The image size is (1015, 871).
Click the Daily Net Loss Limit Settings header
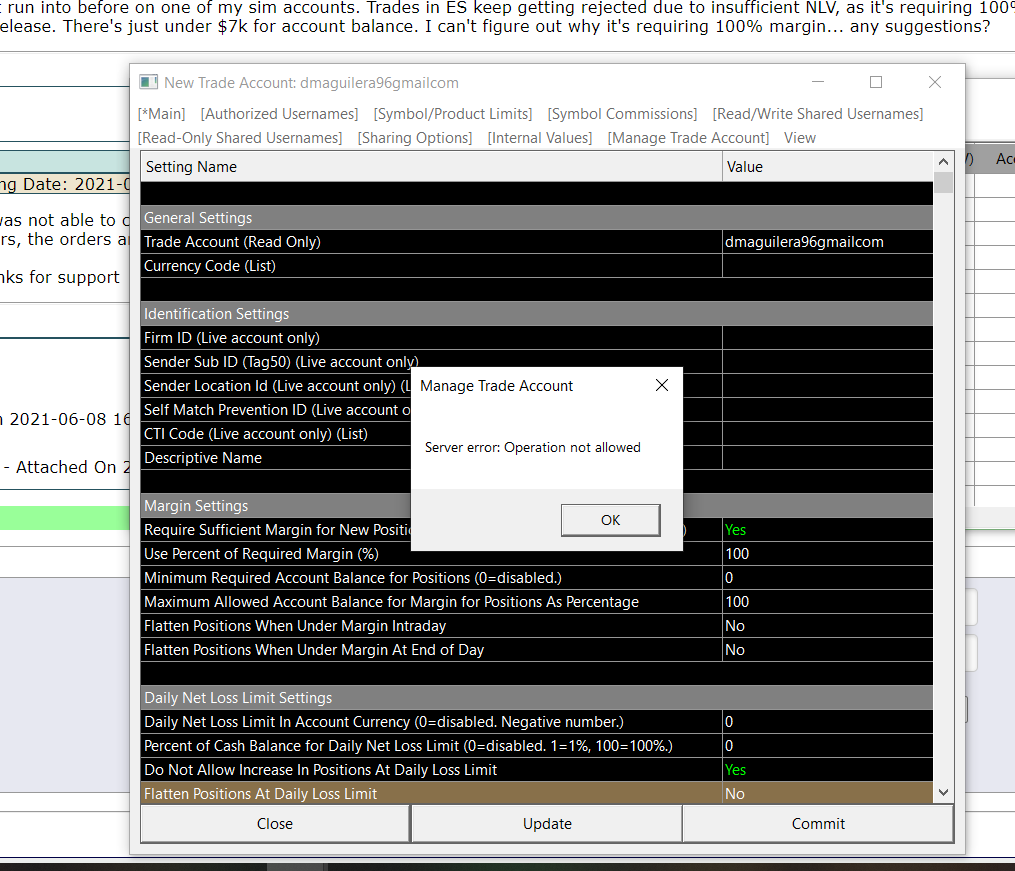pyautogui.click(x=537, y=698)
